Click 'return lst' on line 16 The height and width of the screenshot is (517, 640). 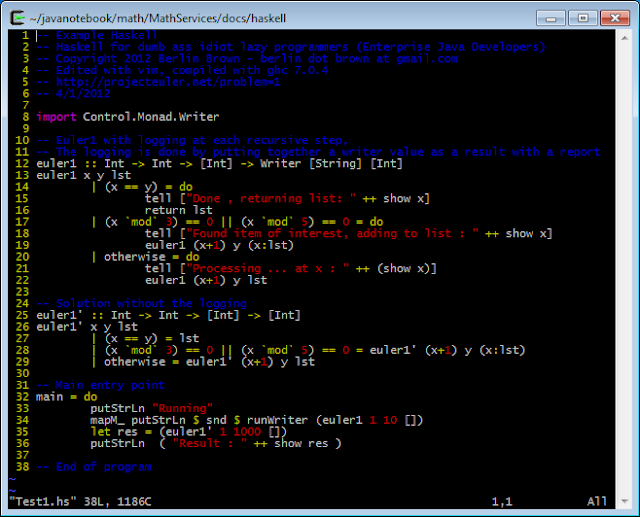(x=179, y=211)
